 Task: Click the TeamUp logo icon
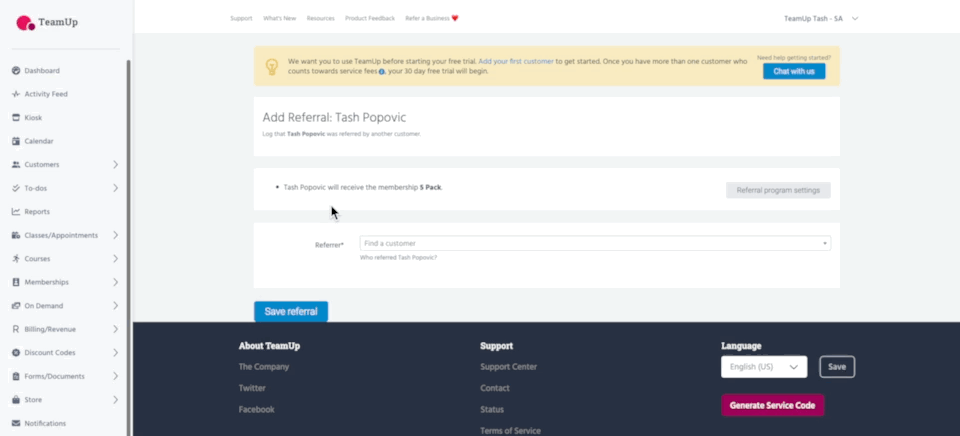coord(25,22)
